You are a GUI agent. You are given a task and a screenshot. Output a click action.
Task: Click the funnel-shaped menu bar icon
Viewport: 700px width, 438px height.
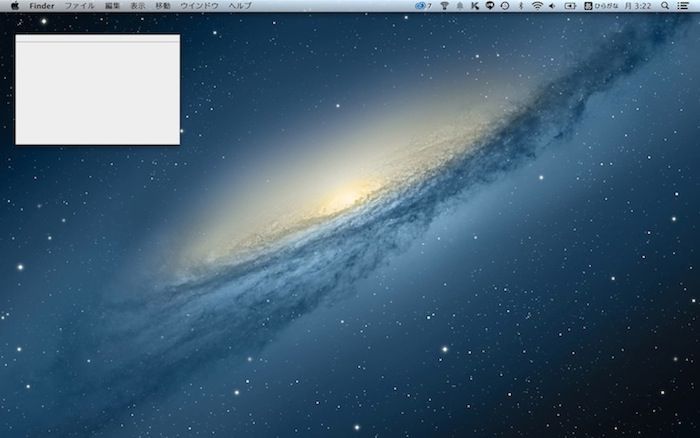click(444, 6)
